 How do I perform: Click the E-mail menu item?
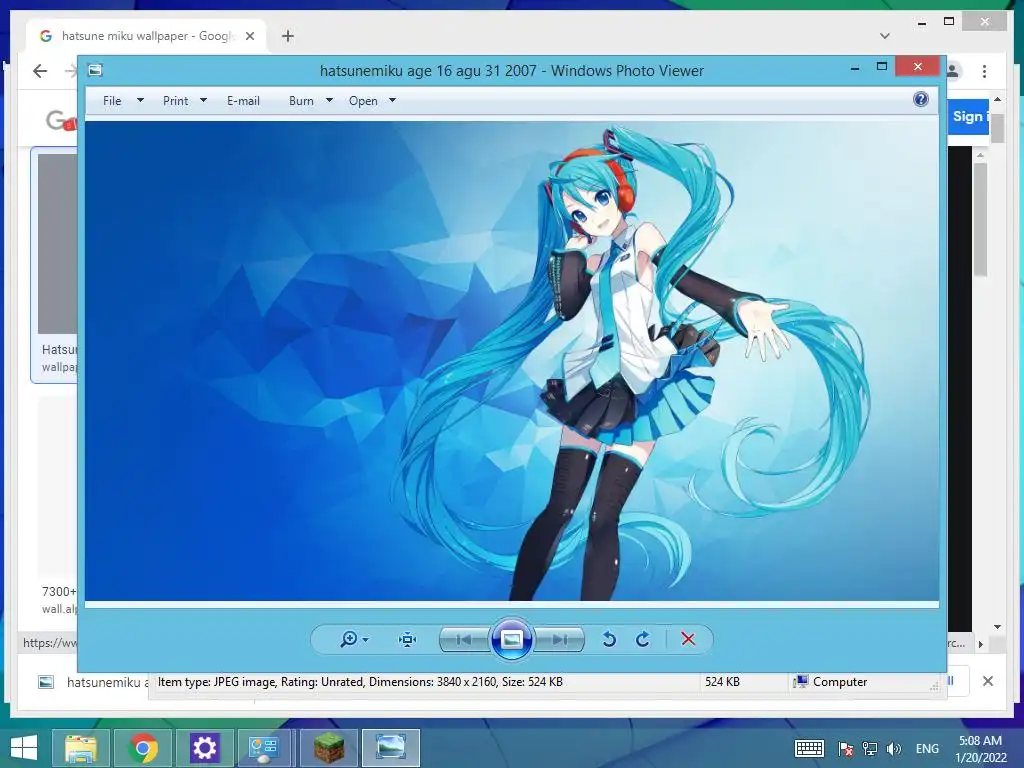tap(243, 101)
